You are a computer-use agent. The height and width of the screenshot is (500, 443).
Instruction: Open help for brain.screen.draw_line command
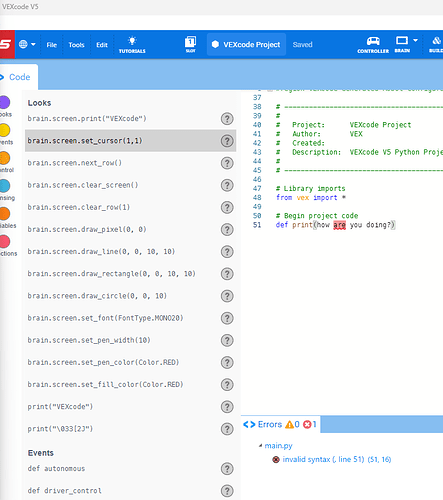pos(227,252)
